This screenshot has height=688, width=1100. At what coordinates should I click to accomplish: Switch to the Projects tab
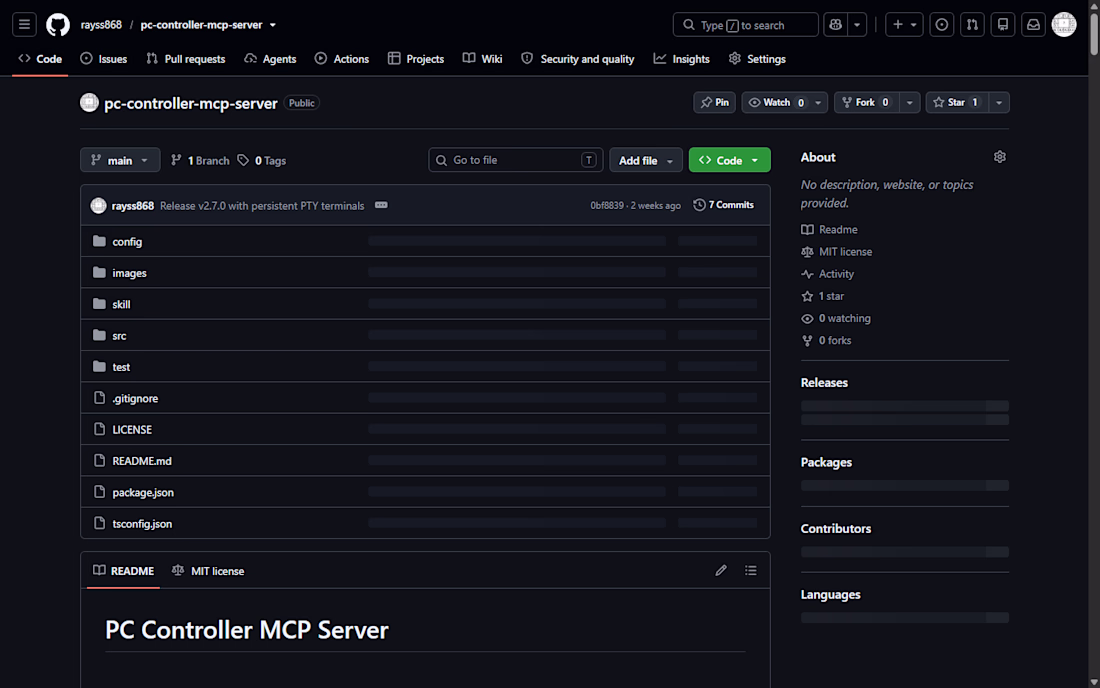(416, 59)
